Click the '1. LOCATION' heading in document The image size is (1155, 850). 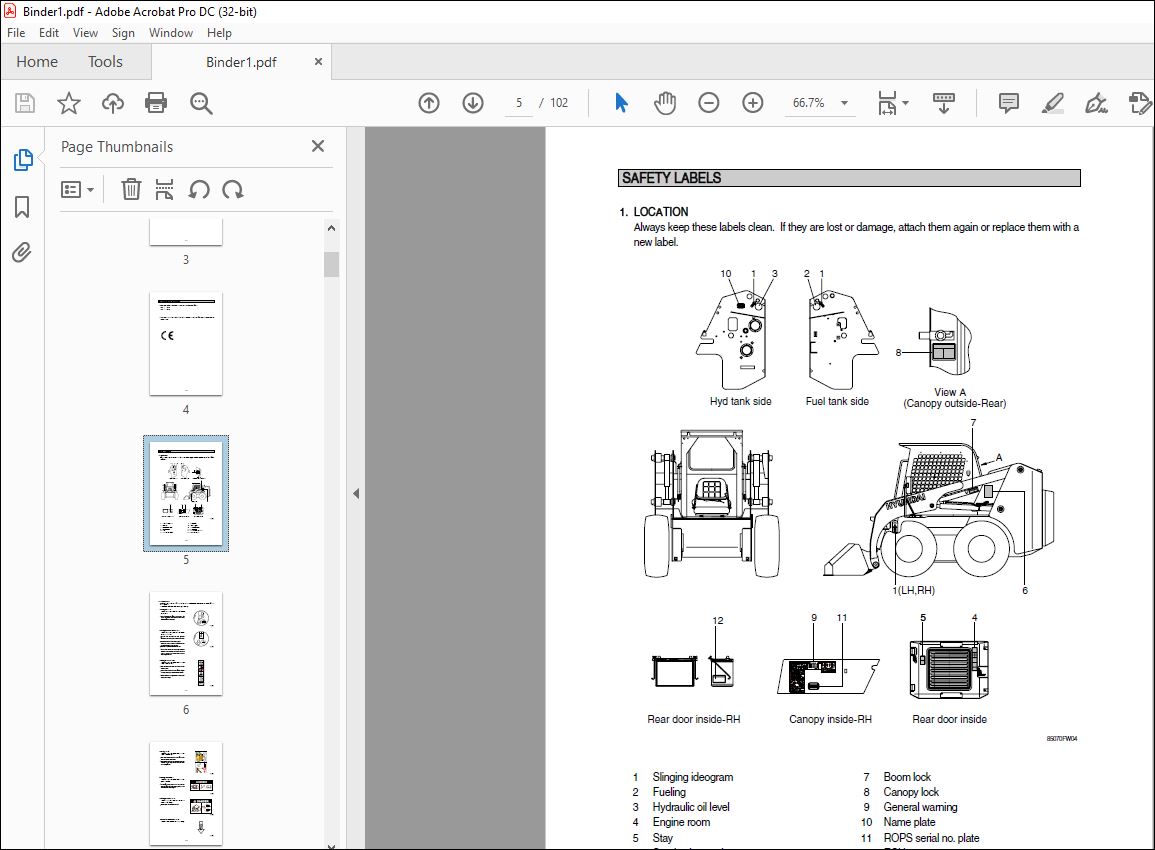pos(653,211)
